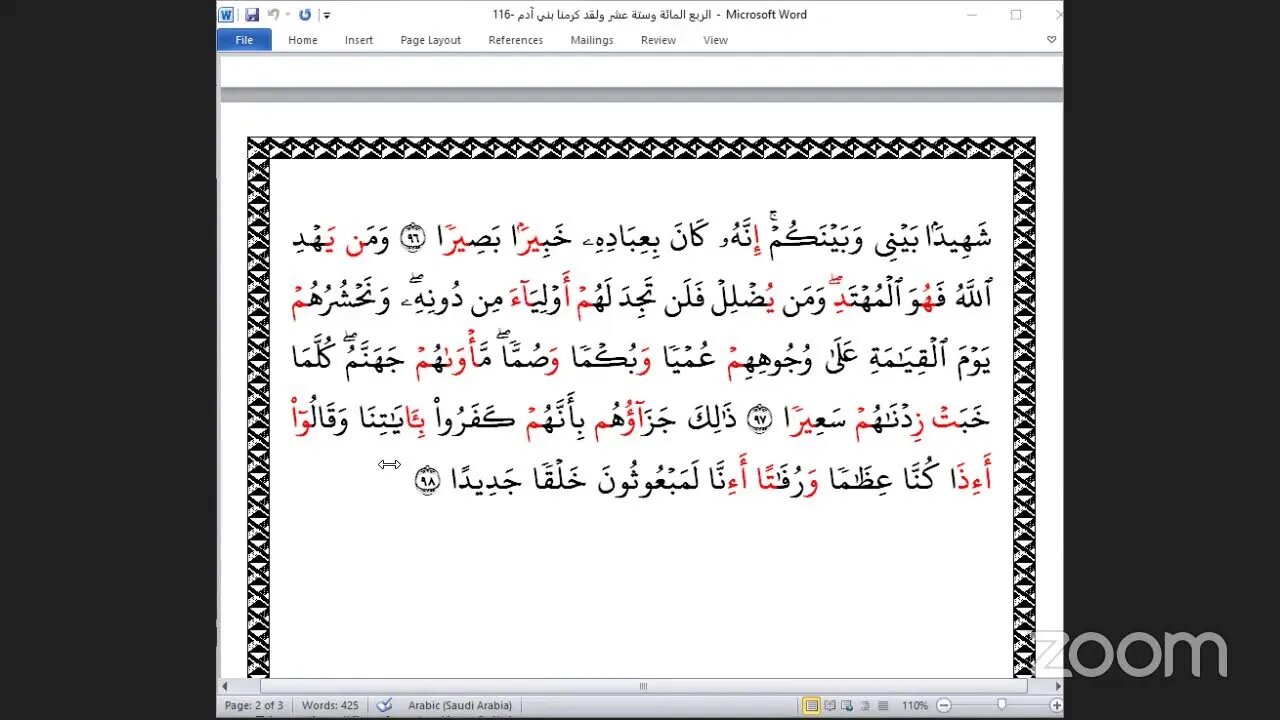1280x720 pixels.
Task: Open word count via Words: 425
Action: pos(330,705)
